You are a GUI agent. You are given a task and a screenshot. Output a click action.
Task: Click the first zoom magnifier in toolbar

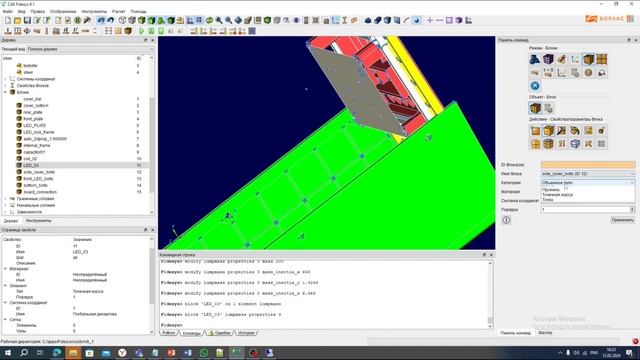219,20
